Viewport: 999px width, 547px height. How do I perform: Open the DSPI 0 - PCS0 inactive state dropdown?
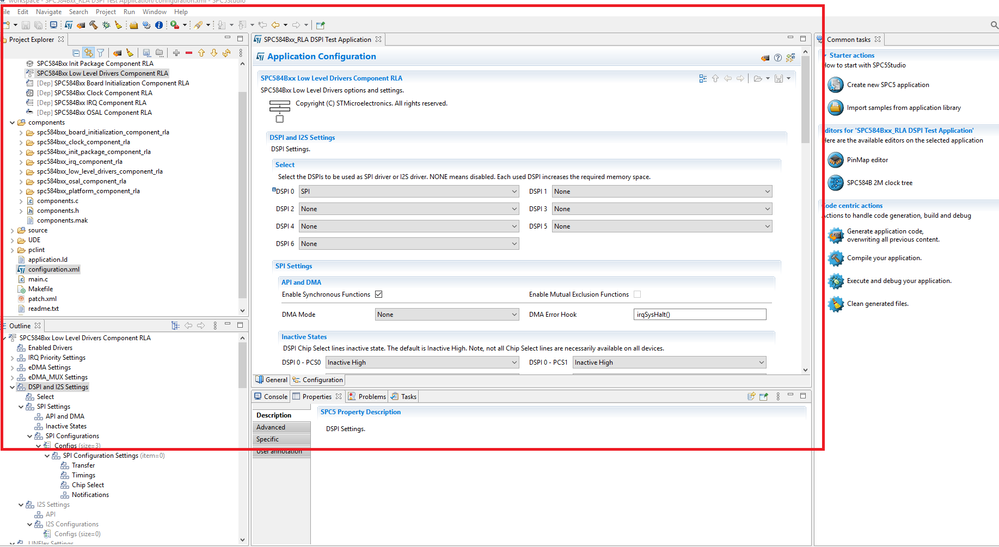[x=422, y=362]
